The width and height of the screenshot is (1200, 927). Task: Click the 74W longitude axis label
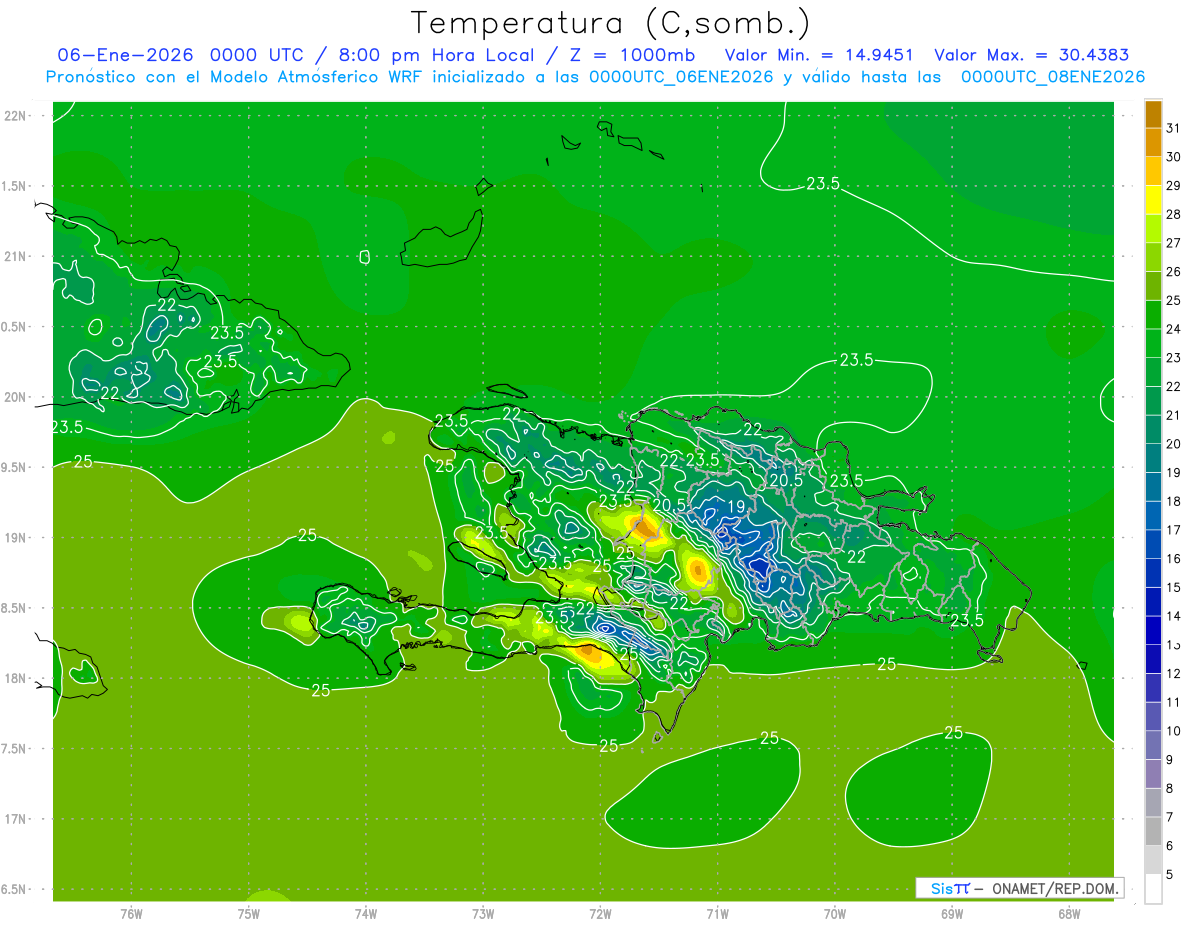[x=366, y=914]
